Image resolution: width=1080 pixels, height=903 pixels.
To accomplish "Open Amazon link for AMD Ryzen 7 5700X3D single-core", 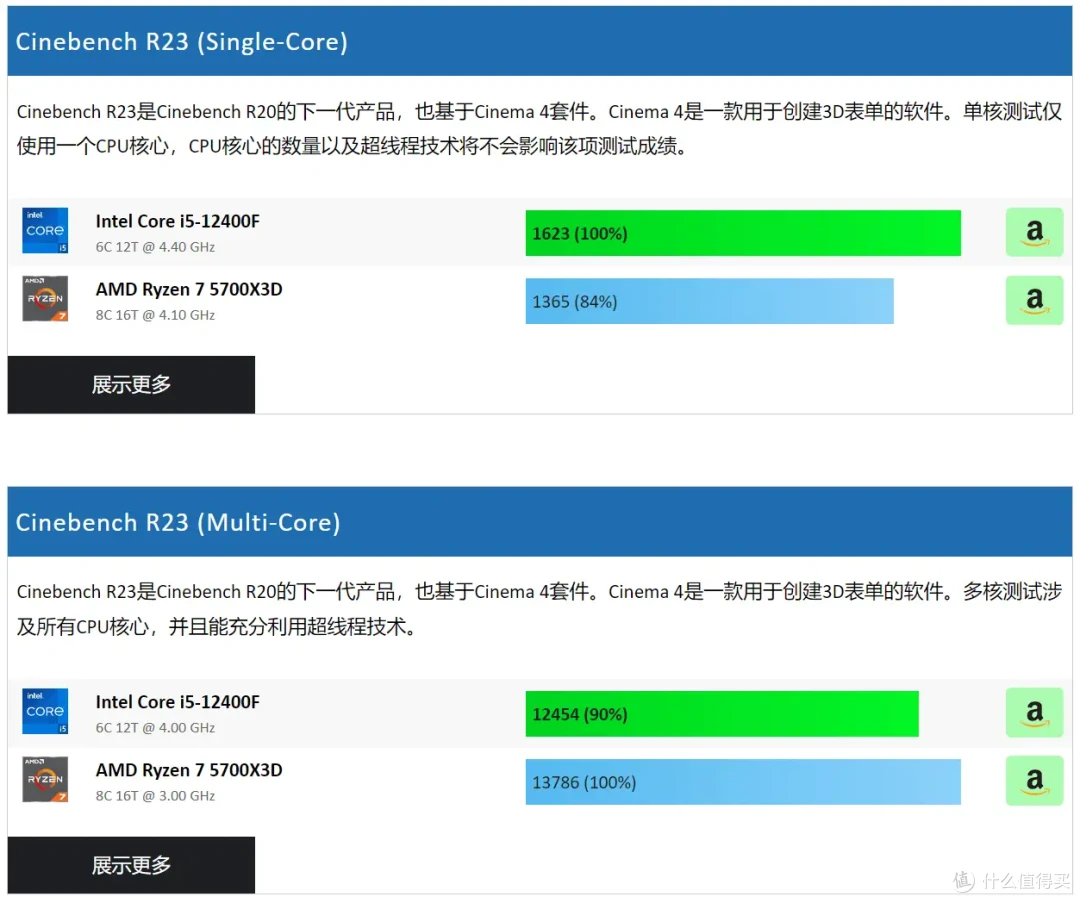I will click(x=1034, y=299).
